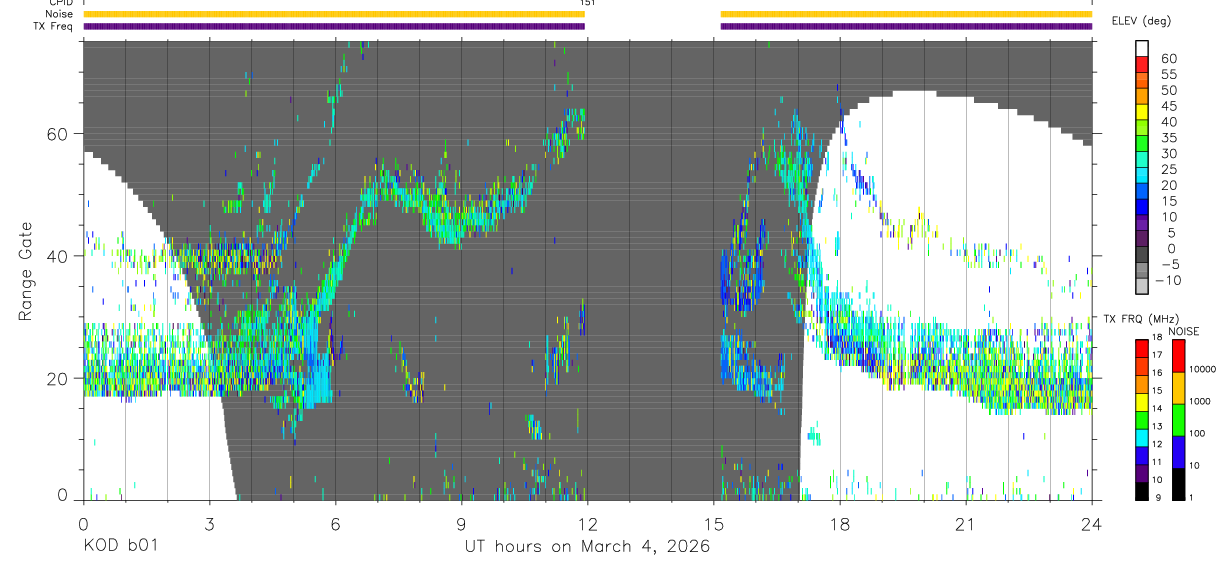Click the '13' value on the TX FRQ scale
1228x567 pixels.
(x=1156, y=426)
